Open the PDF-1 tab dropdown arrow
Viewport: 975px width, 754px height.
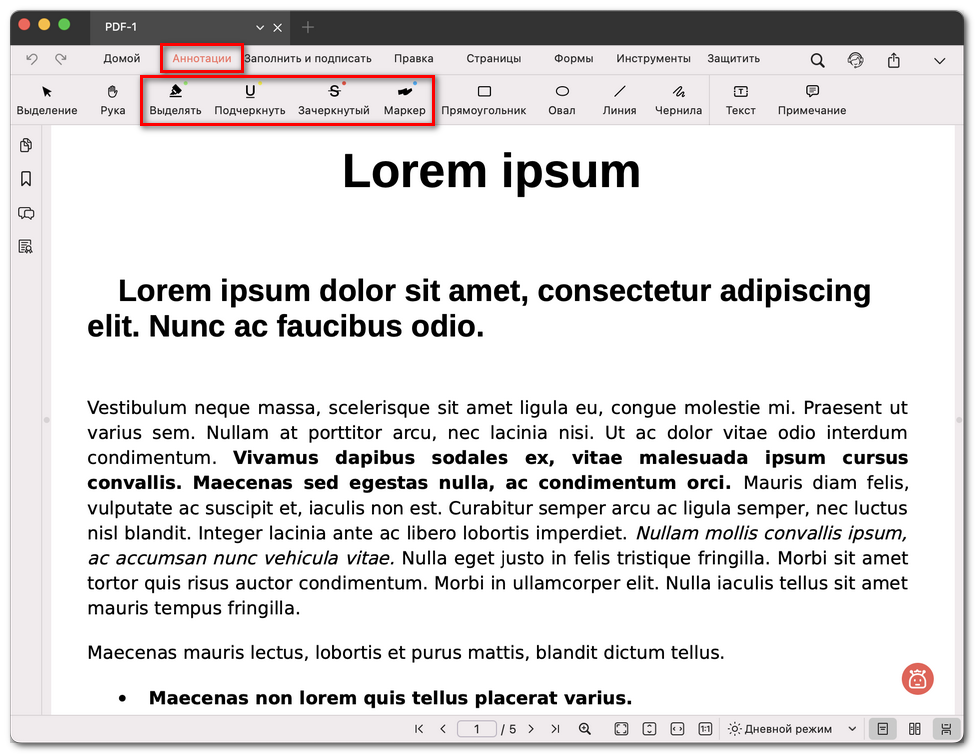260,27
